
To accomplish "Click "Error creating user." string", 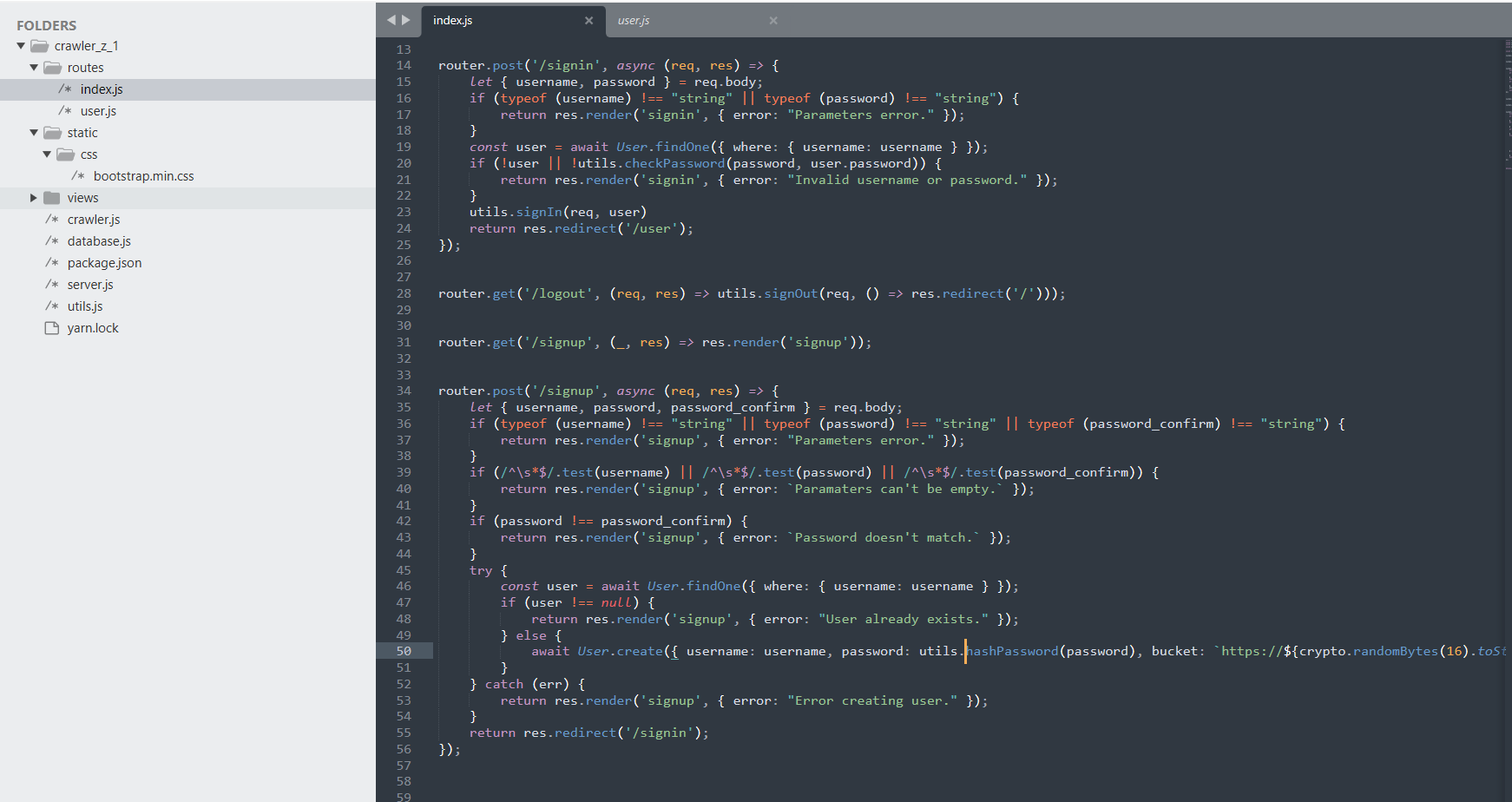I will coord(872,700).
